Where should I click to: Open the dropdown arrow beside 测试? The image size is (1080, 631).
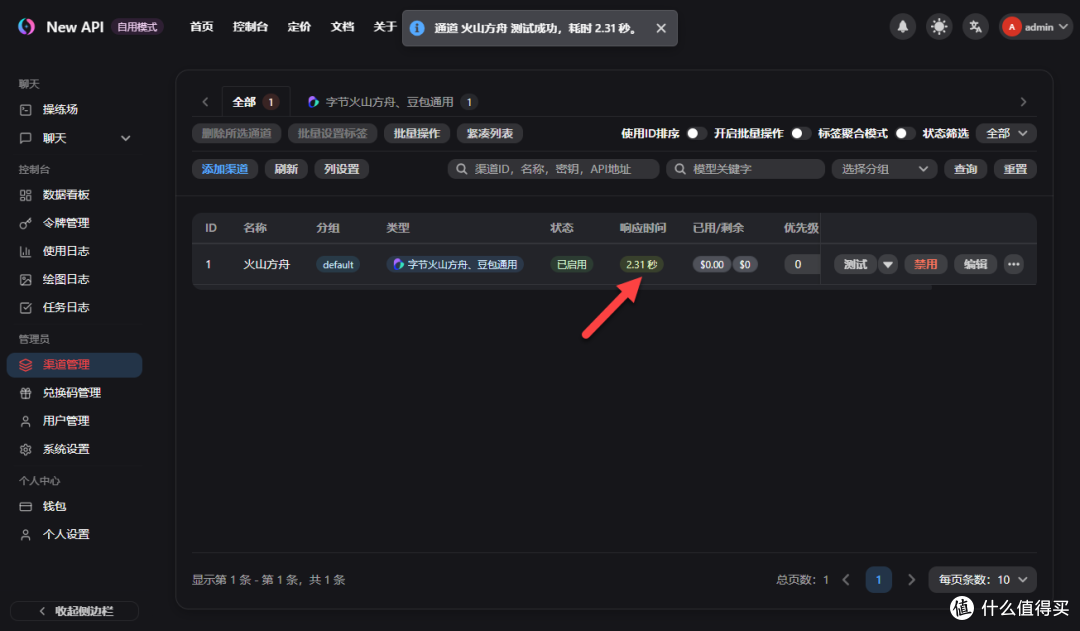point(888,265)
